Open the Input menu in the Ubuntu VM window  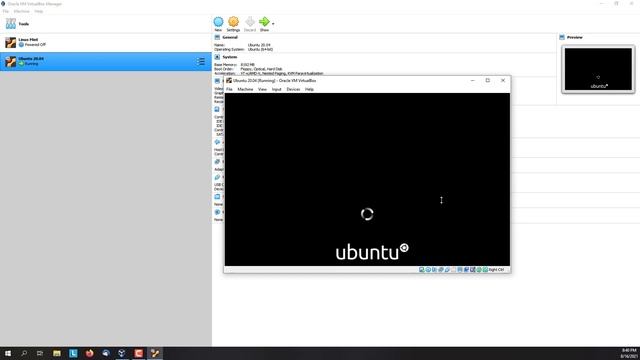tap(276, 89)
